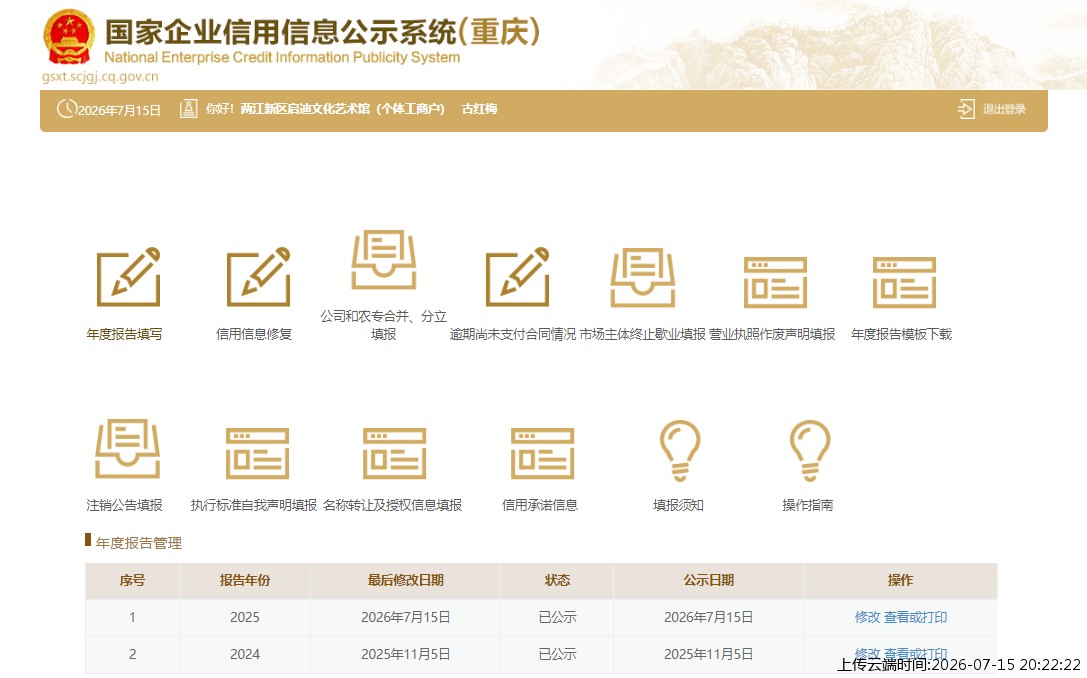
Task: Click 修改 link for 2025 report
Action: click(x=867, y=617)
